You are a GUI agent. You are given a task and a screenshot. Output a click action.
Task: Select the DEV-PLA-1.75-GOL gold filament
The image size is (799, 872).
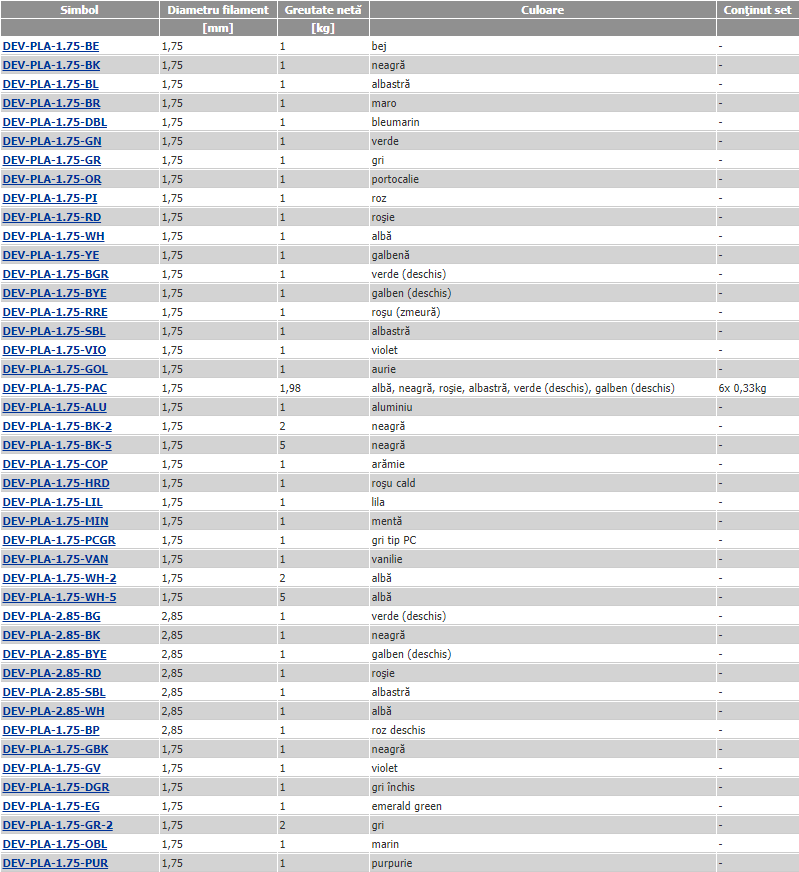(55, 369)
